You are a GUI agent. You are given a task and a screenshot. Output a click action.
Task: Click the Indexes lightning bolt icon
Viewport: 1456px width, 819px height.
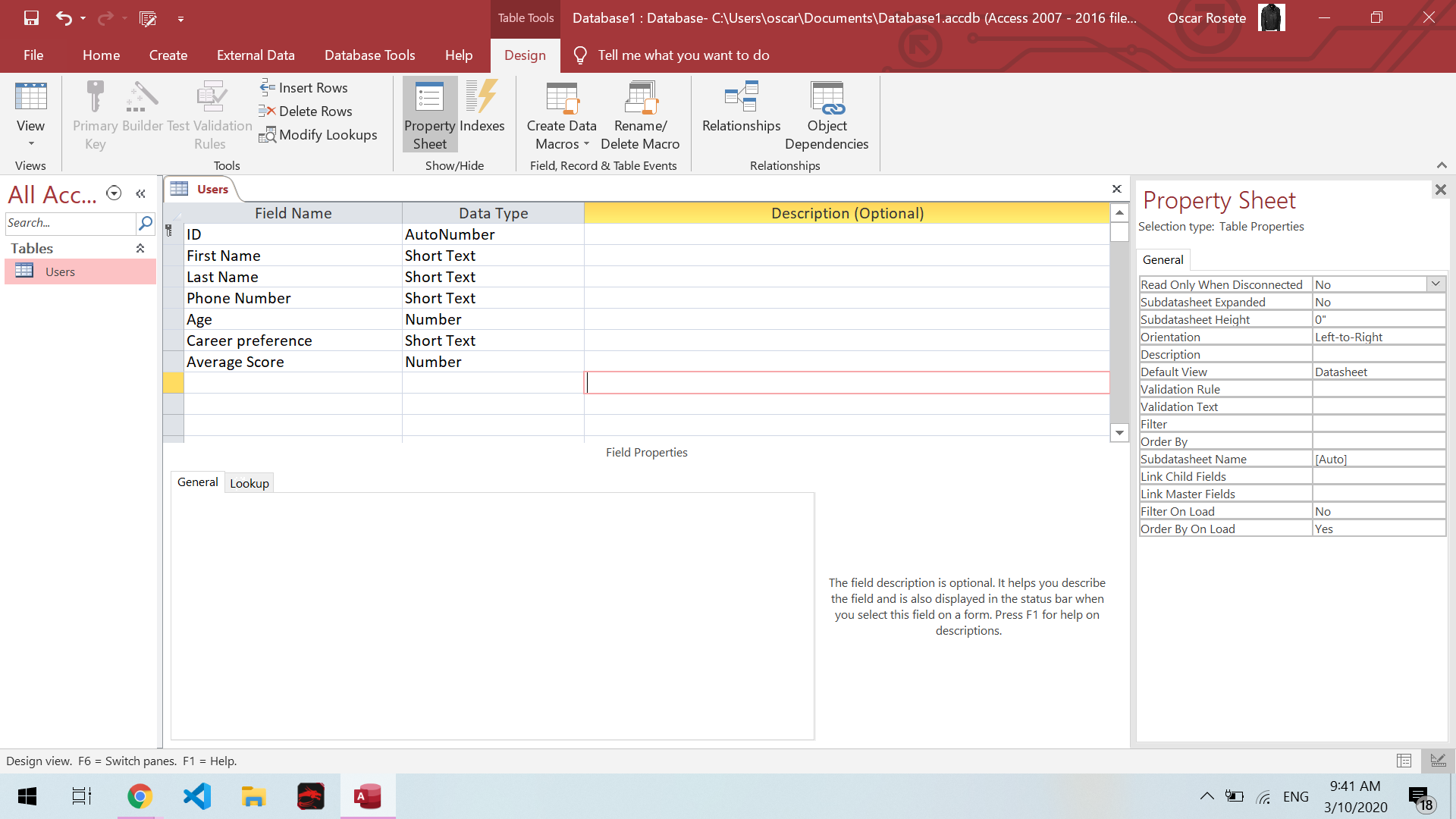[x=482, y=97]
